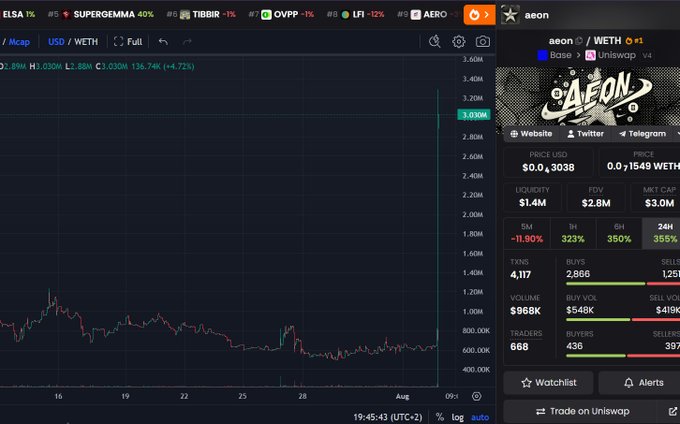This screenshot has width=680, height=424.
Task: Click the VOLUME $968K value
Action: 525,311
